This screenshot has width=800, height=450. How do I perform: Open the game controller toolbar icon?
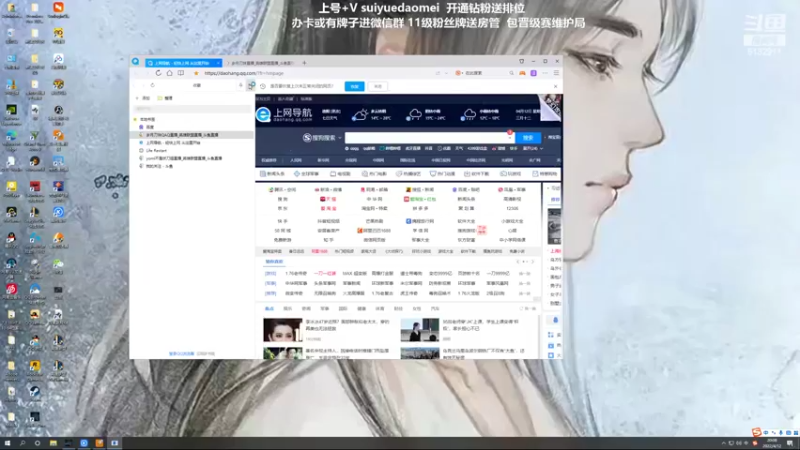pos(522,73)
